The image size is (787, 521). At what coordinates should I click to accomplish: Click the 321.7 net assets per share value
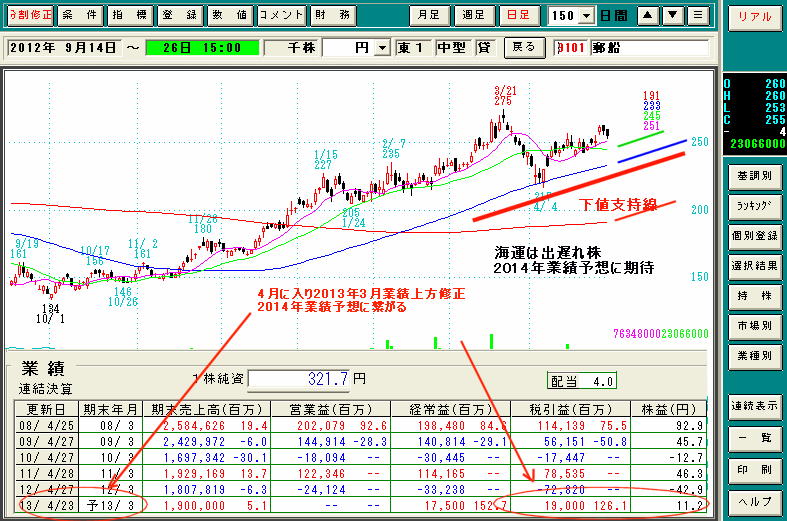point(299,378)
